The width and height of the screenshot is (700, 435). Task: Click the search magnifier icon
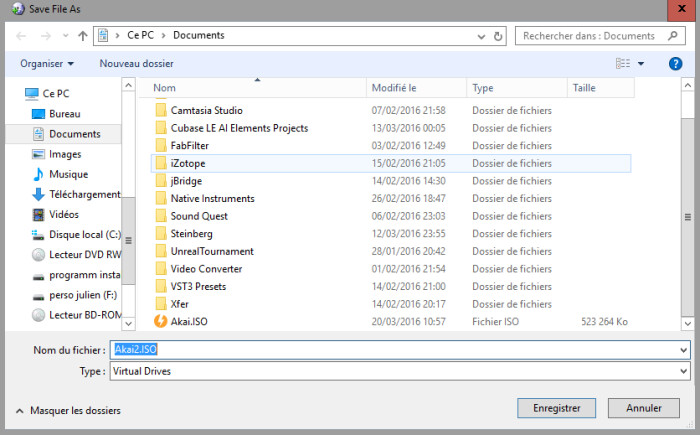point(673,36)
